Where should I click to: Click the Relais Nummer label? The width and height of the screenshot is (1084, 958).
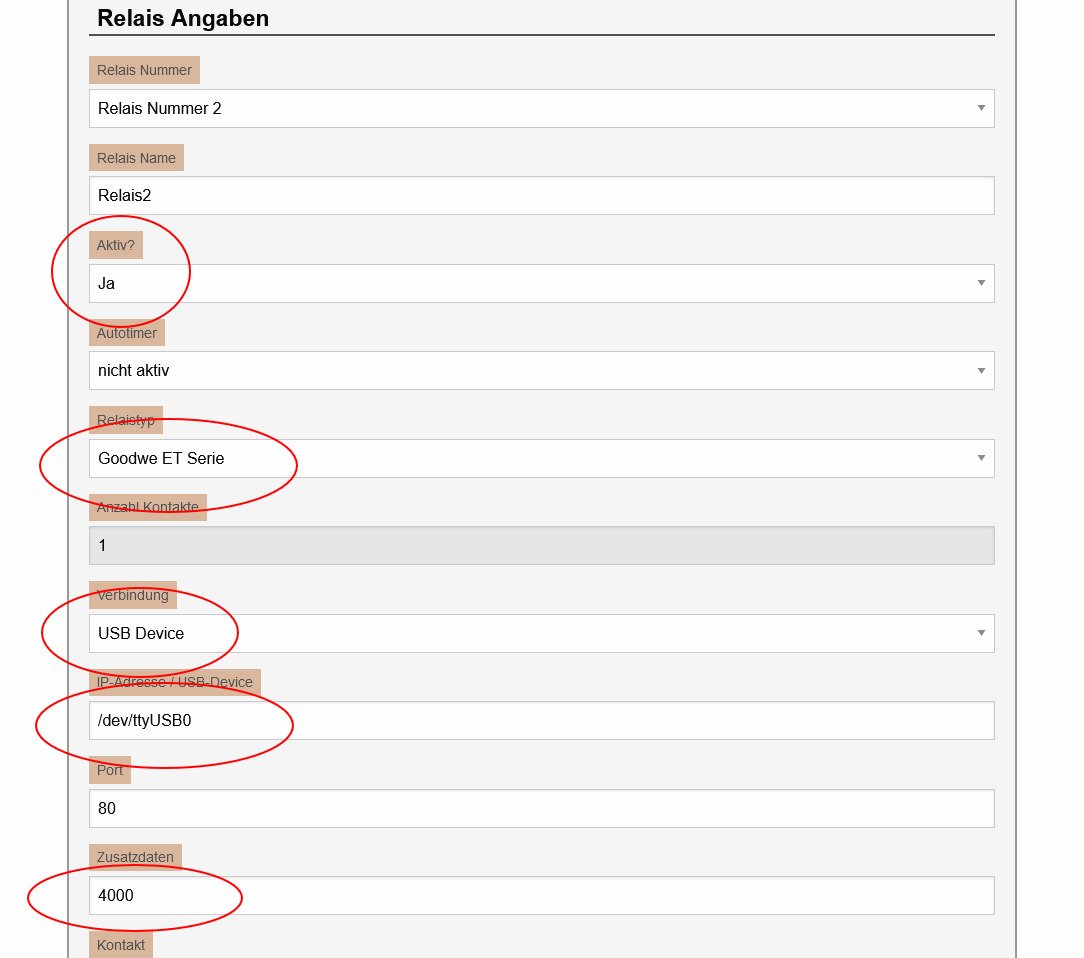[144, 70]
